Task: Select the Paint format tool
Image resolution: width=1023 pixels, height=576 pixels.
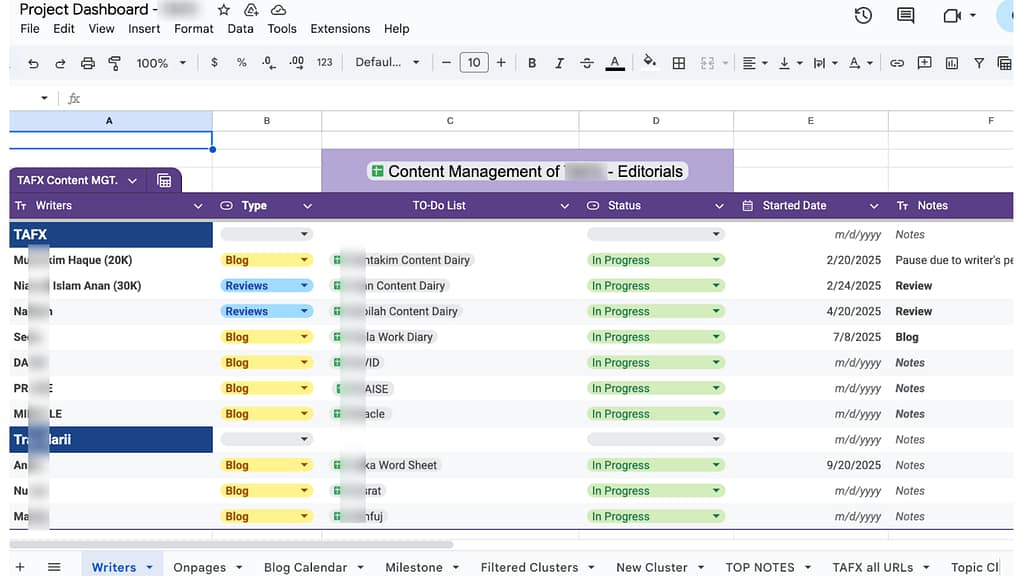Action: (x=115, y=63)
